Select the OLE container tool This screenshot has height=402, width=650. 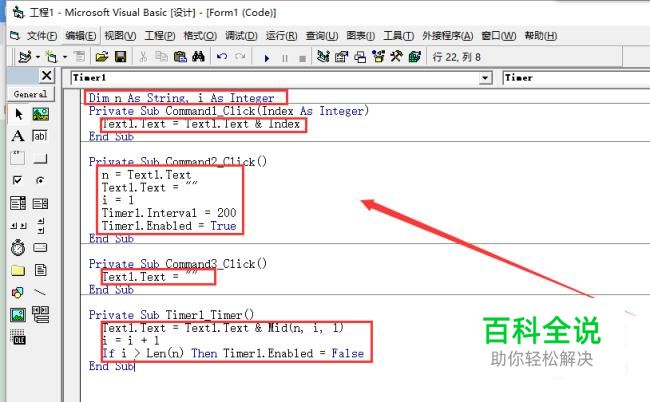click(x=18, y=337)
